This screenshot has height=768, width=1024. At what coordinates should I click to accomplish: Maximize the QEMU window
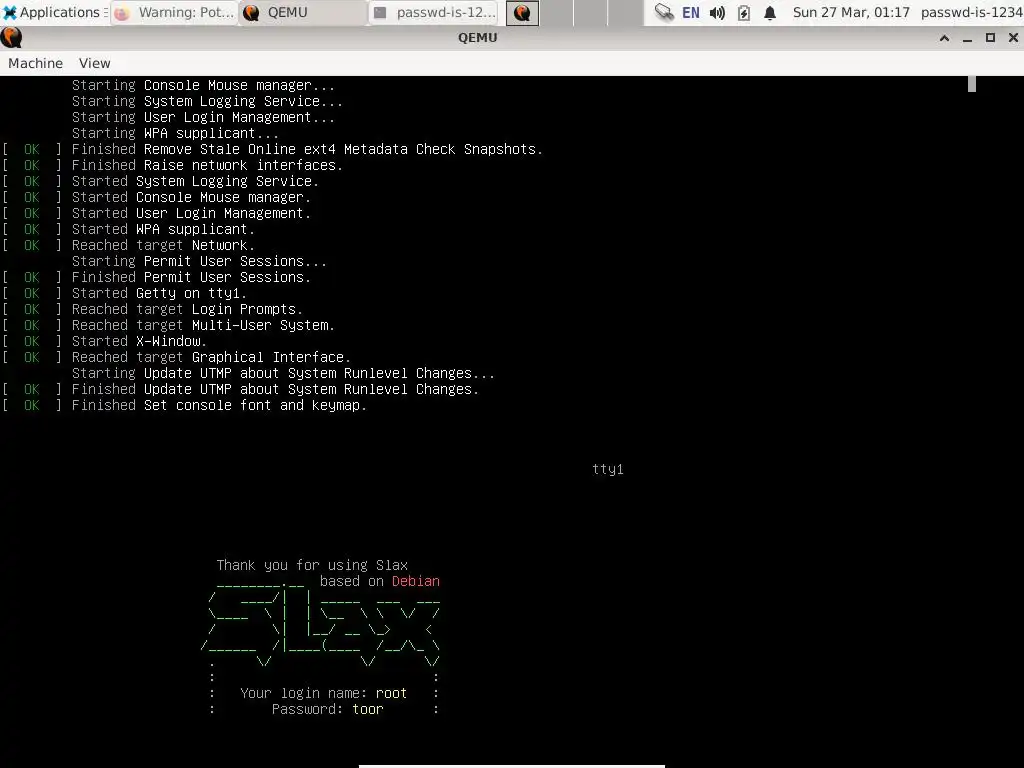tap(990, 38)
